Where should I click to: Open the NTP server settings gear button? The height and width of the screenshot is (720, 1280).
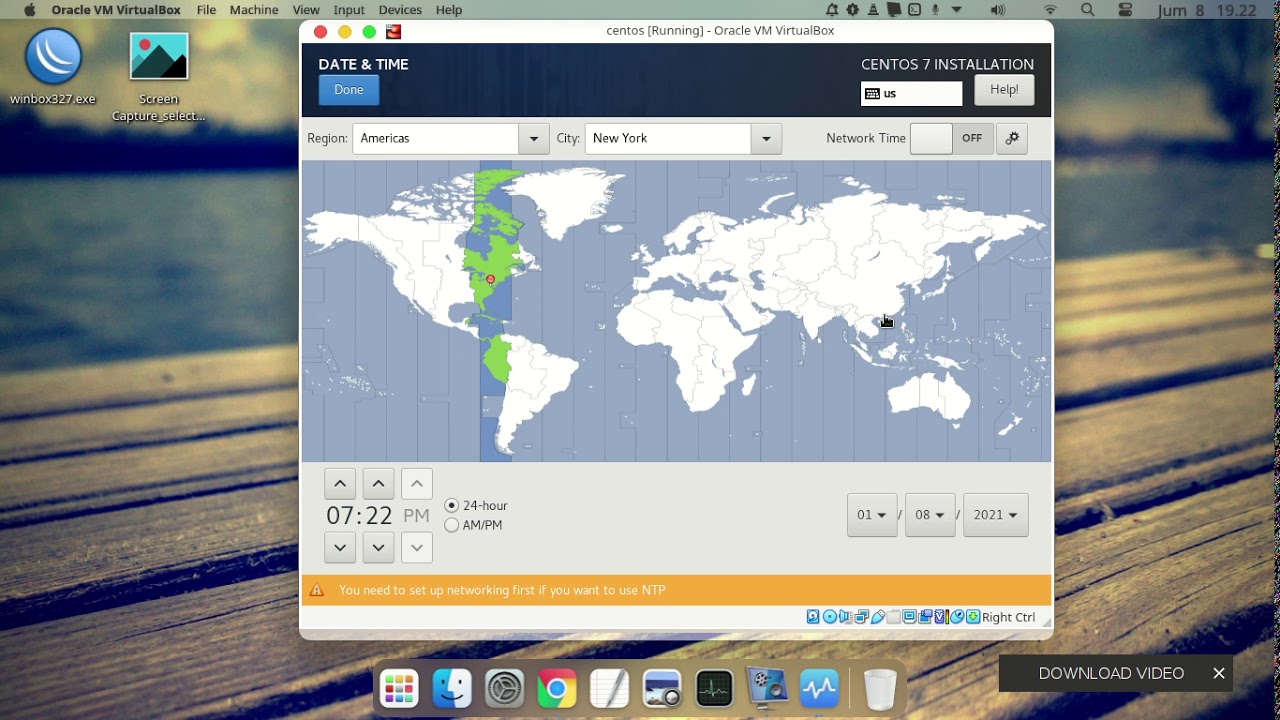tap(1012, 139)
